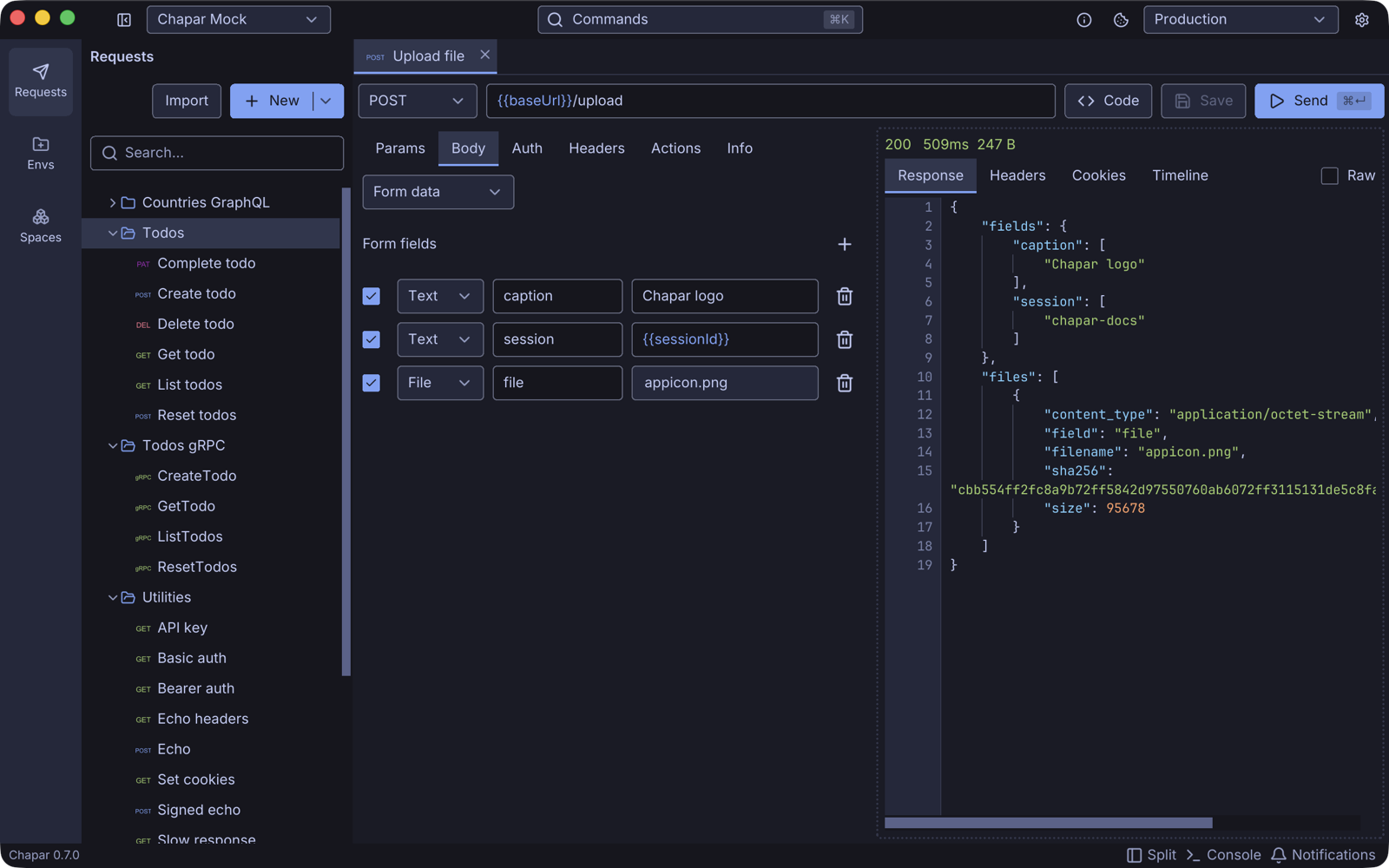The height and width of the screenshot is (868, 1389).
Task: Click the requests list vertical scrollbar
Action: tap(346, 431)
